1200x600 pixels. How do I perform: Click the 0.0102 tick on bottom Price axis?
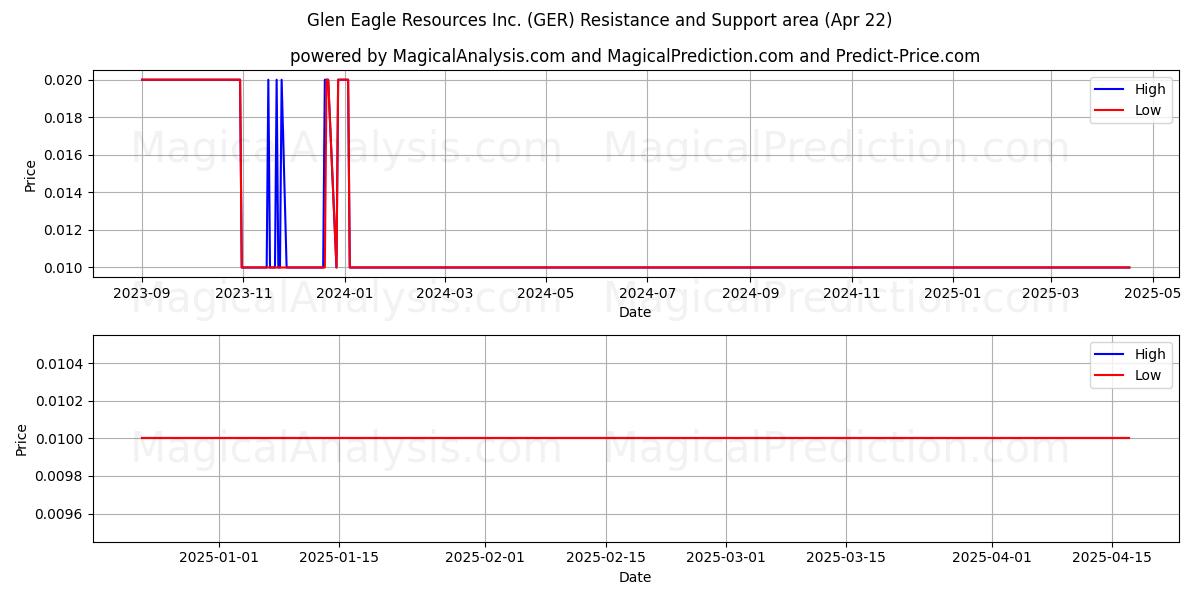[x=59, y=401]
